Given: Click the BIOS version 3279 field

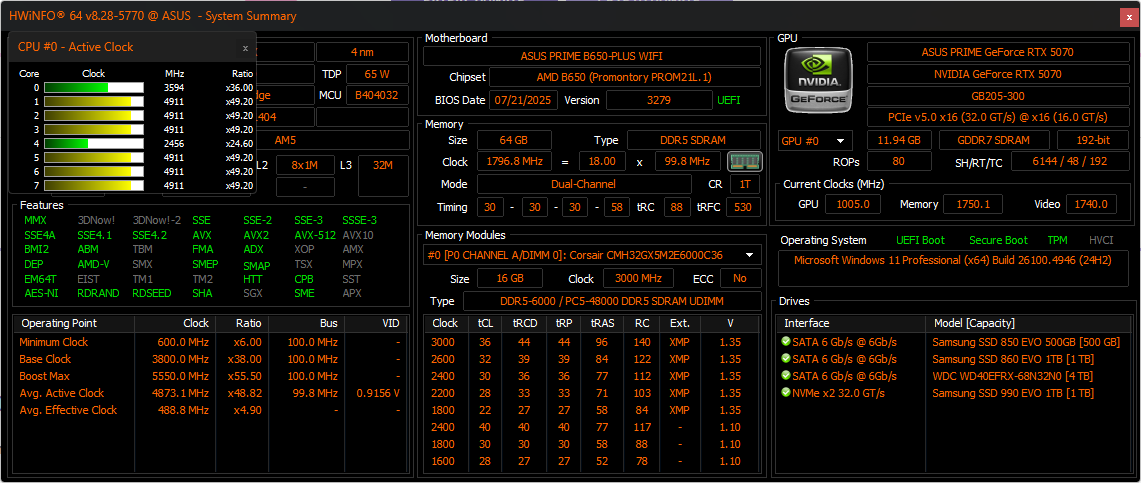Looking at the screenshot, I should (659, 100).
